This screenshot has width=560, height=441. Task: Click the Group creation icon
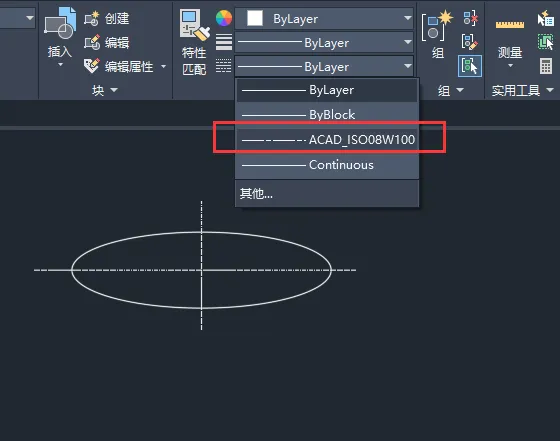[437, 26]
